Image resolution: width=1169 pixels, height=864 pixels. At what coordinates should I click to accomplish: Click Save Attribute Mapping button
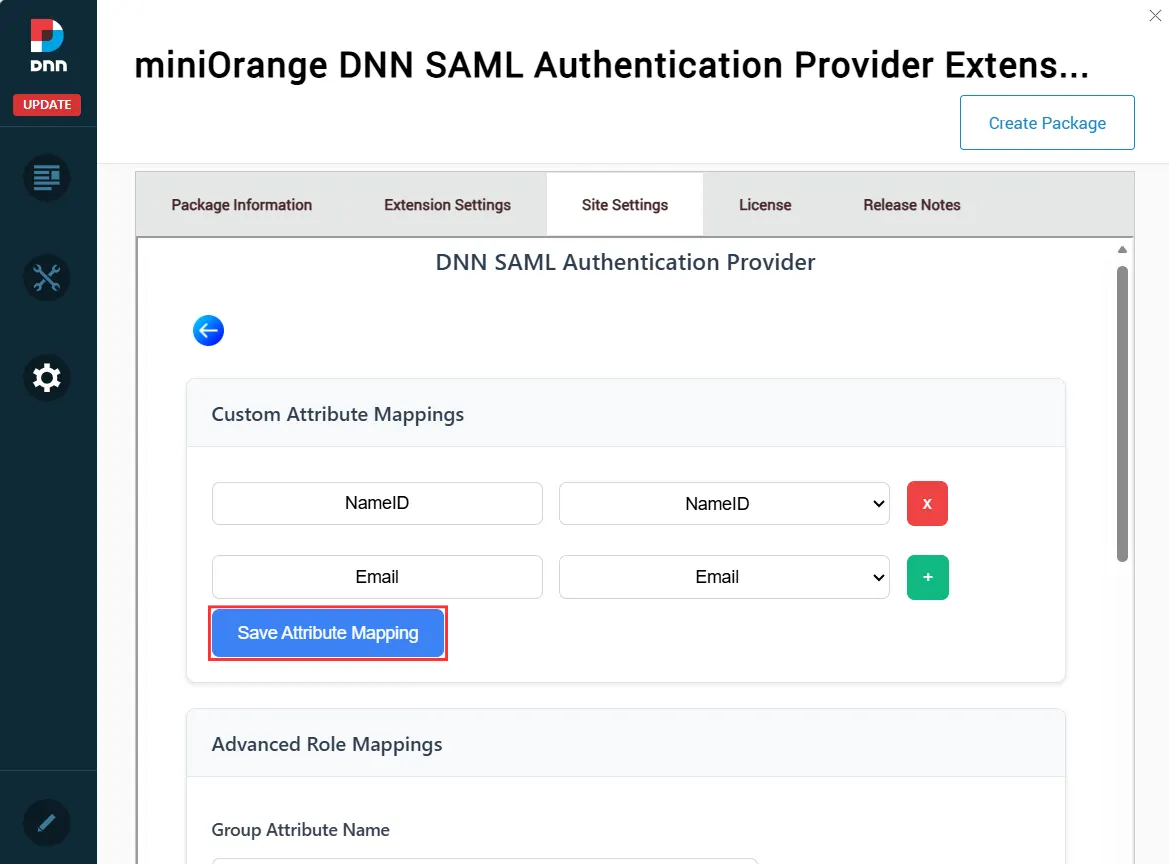click(328, 633)
